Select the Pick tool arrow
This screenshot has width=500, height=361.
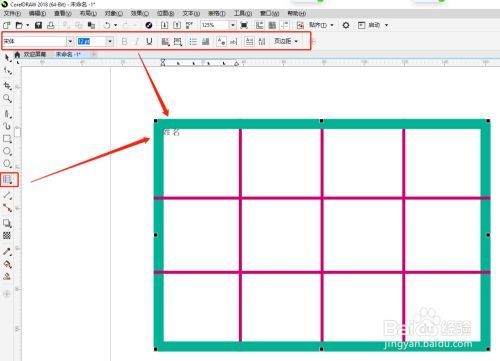[x=7, y=58]
